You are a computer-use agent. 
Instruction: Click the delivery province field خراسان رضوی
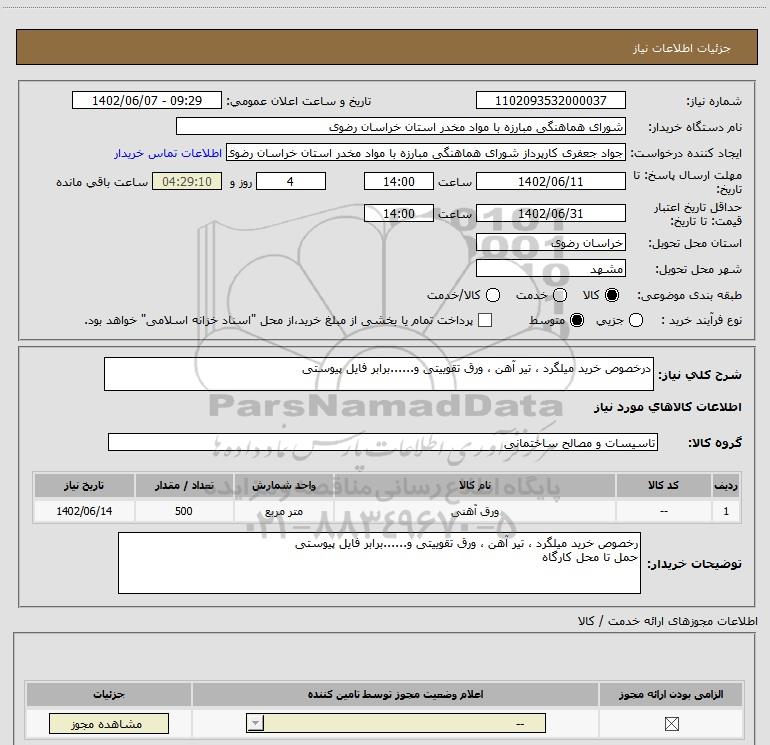[550, 243]
